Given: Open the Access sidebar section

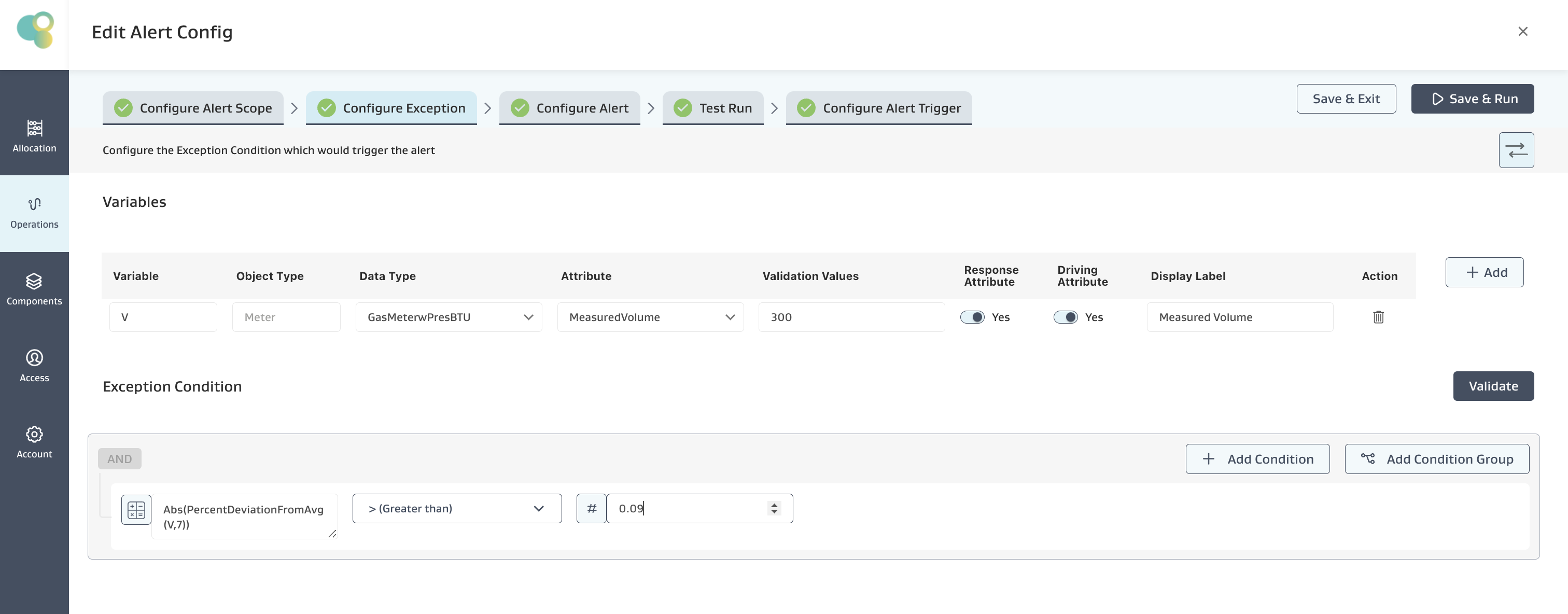Looking at the screenshot, I should (34, 366).
